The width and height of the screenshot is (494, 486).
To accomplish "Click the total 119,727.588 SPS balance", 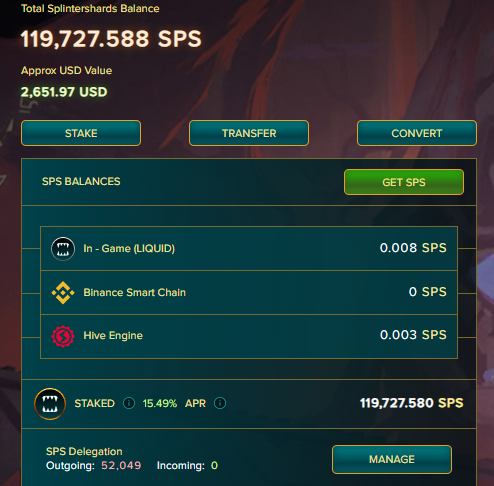I will click(111, 39).
